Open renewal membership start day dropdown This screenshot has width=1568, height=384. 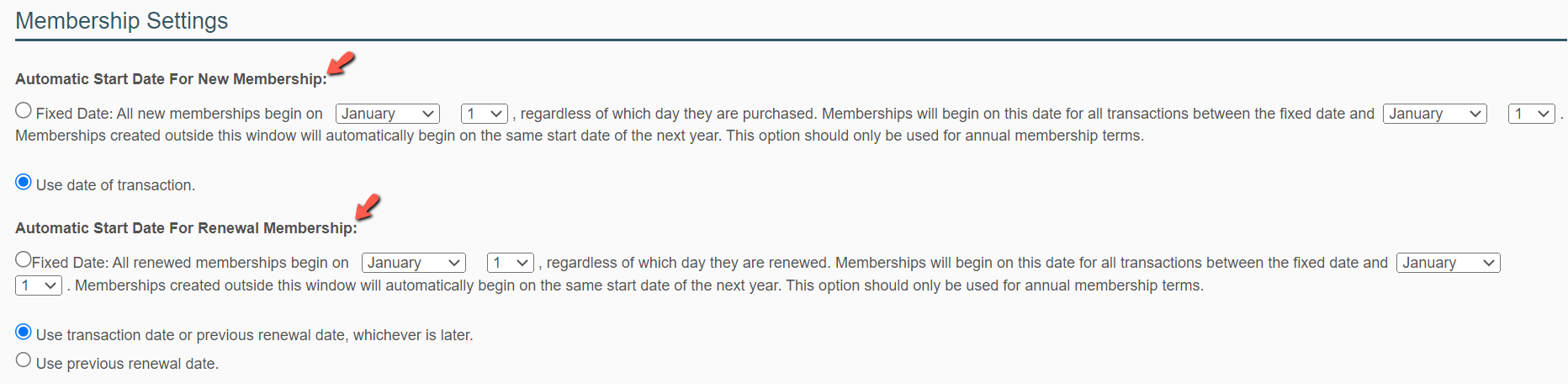pyautogui.click(x=511, y=263)
